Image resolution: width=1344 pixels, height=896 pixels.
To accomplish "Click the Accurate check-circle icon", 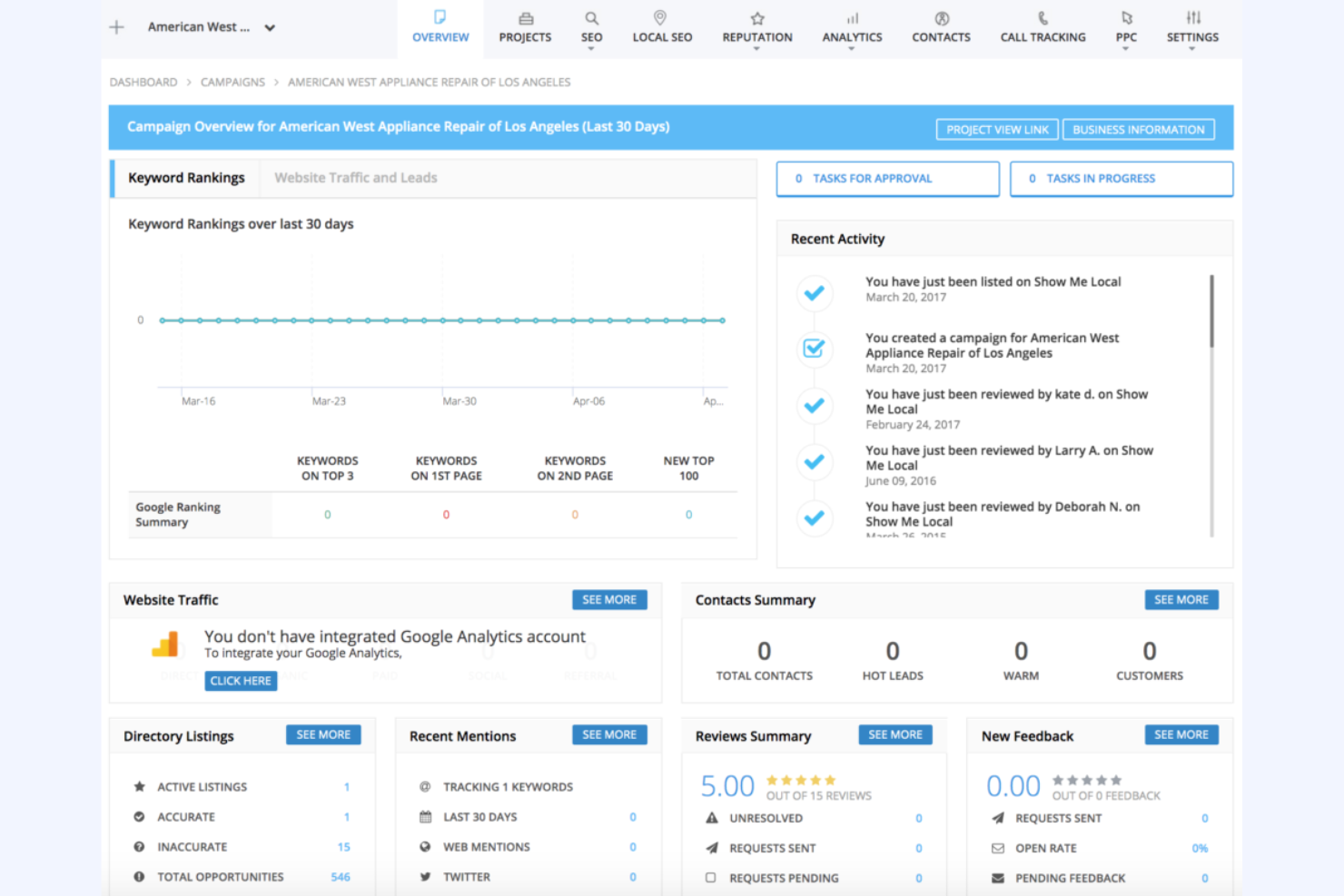I will (139, 817).
